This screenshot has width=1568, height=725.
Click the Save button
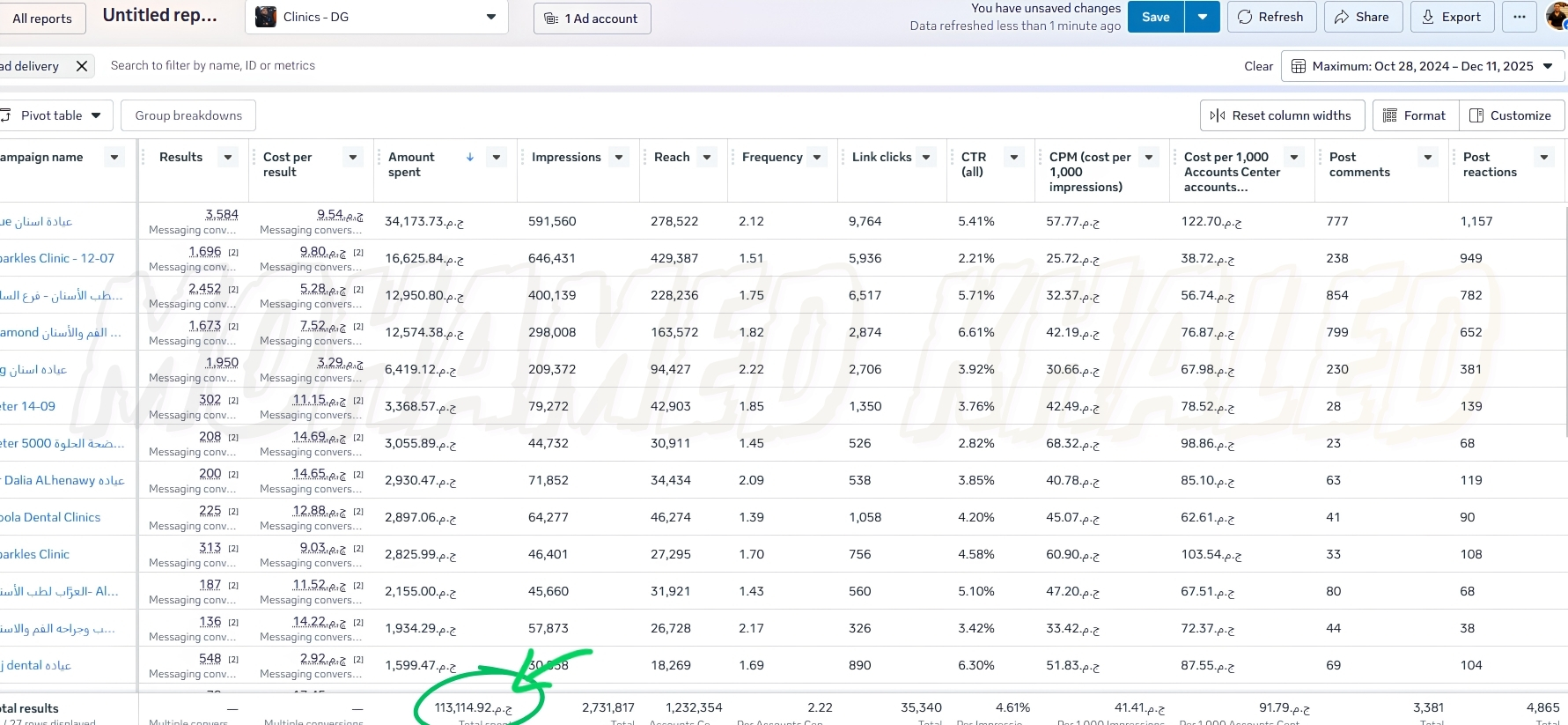coord(1155,17)
